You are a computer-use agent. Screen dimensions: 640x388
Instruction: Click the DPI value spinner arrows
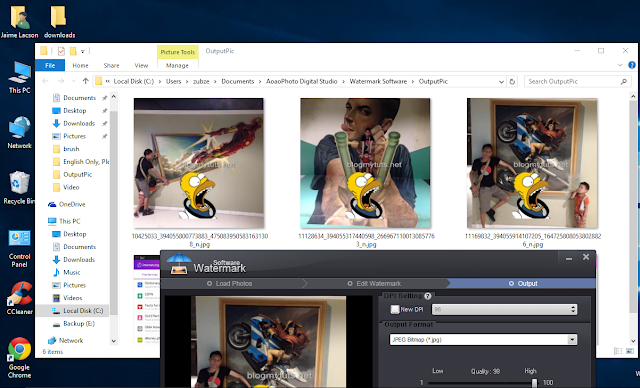pyautogui.click(x=573, y=309)
